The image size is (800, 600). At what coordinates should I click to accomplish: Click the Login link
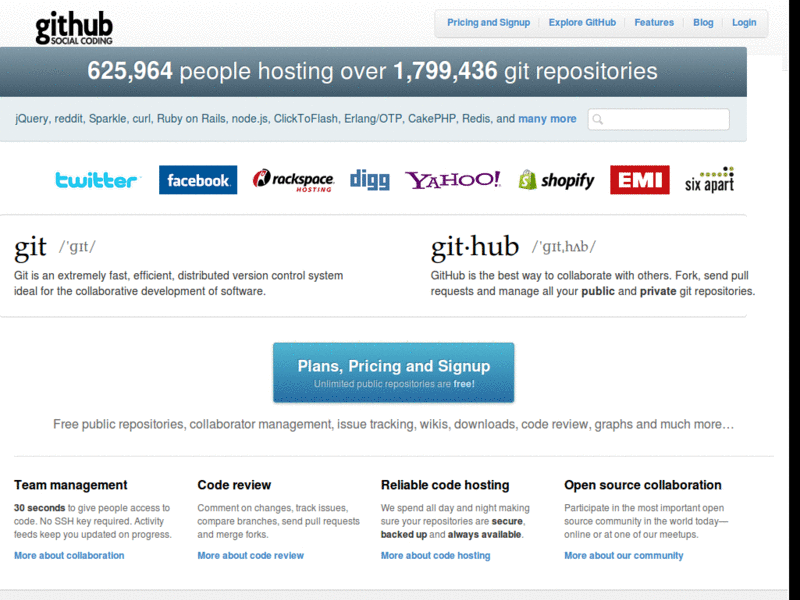744,22
